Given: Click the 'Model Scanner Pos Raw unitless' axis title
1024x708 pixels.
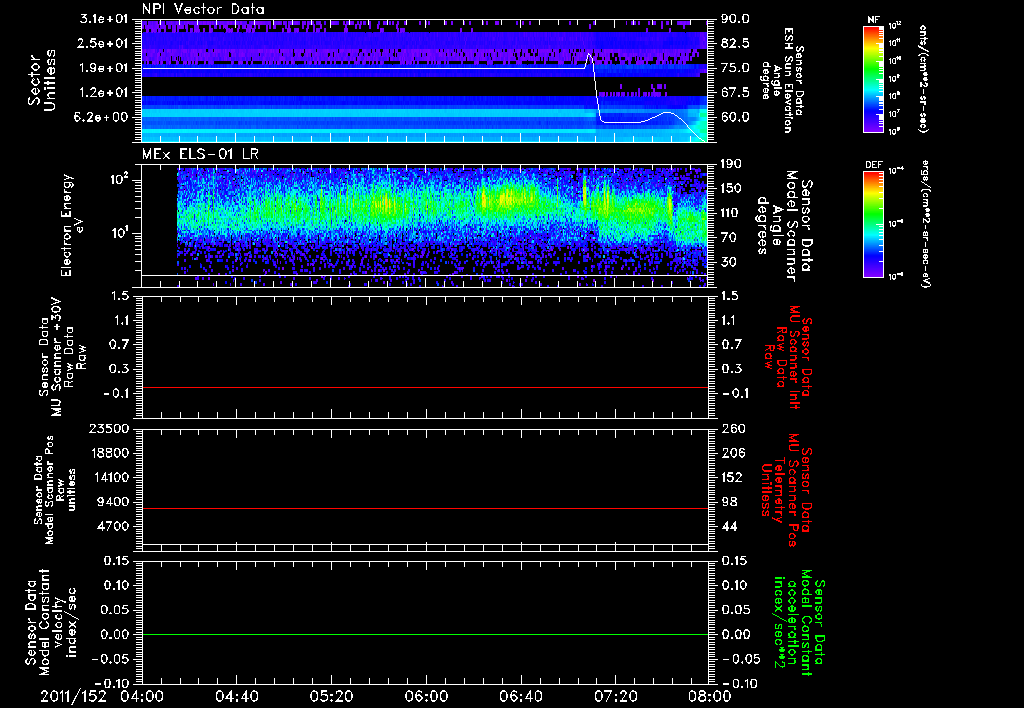Looking at the screenshot, I should click(55, 490).
